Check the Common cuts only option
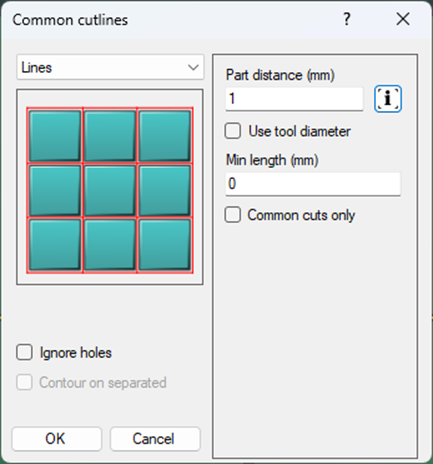The image size is (433, 464). tap(233, 215)
